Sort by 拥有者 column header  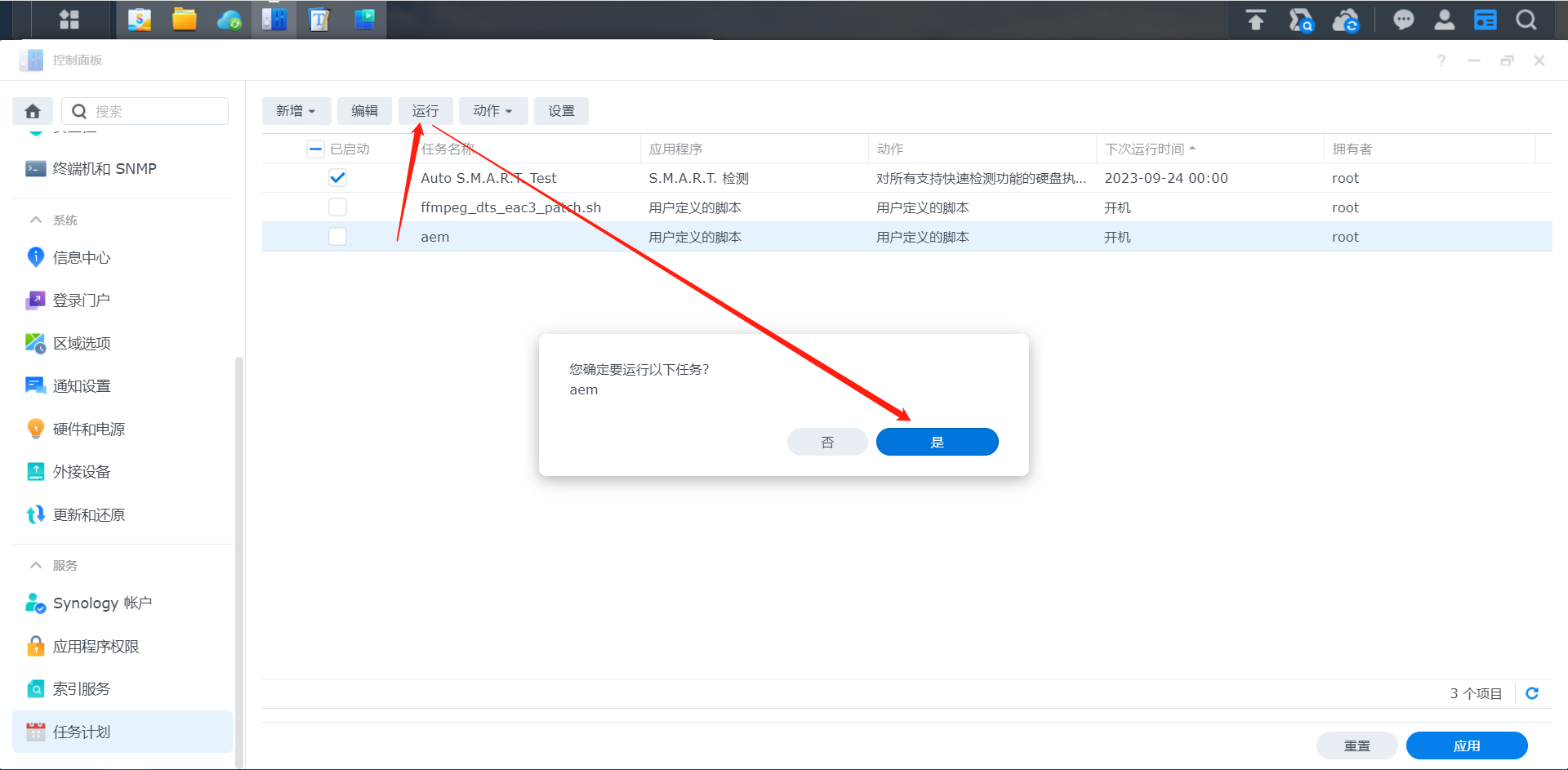[1352, 149]
